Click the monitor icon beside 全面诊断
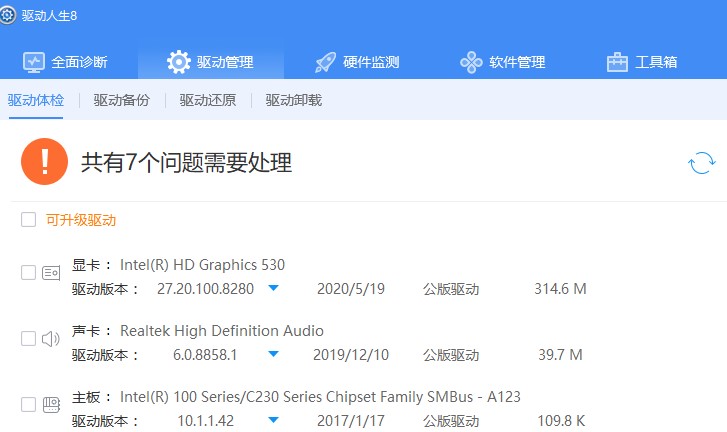Screen dimensions: 727x432 (x=34, y=62)
